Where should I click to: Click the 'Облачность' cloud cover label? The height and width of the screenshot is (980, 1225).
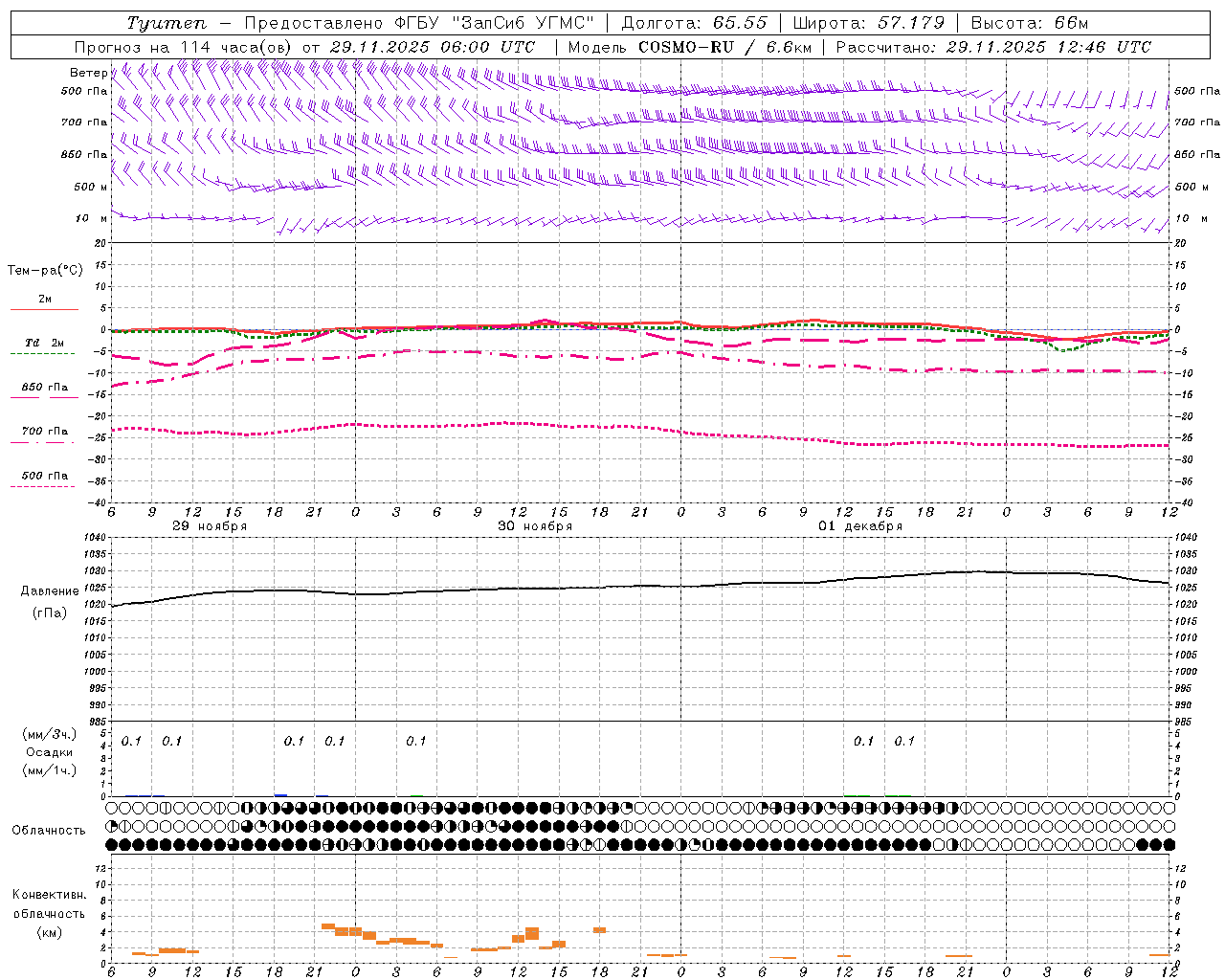point(49,831)
